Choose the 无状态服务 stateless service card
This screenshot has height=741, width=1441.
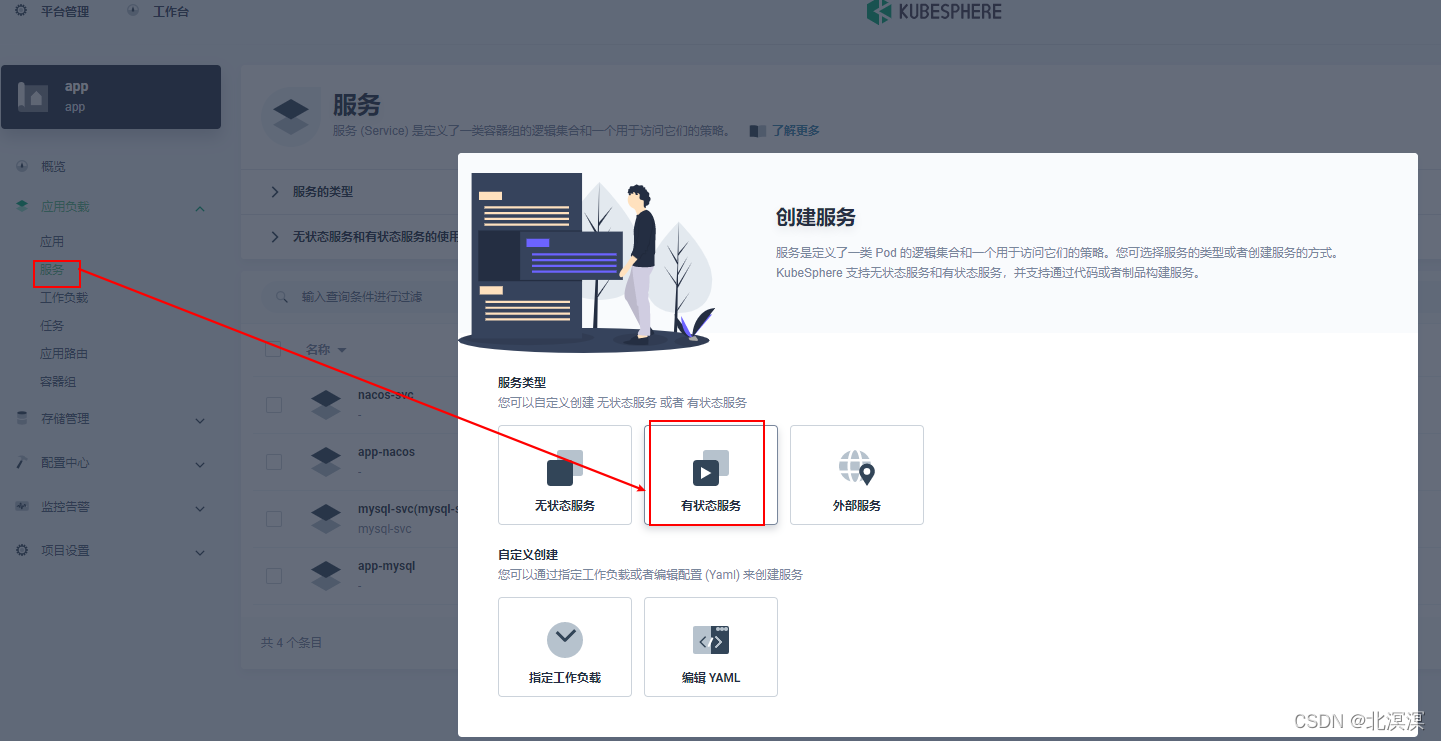(x=565, y=475)
